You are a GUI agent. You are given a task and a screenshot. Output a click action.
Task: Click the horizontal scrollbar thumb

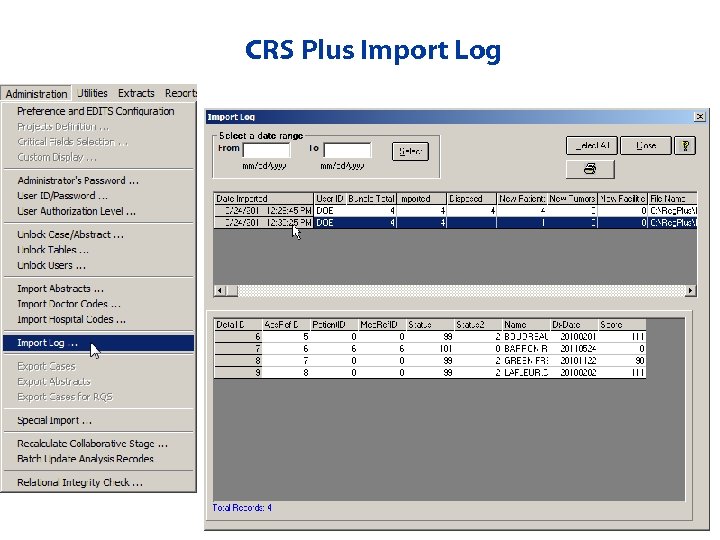coord(231,291)
